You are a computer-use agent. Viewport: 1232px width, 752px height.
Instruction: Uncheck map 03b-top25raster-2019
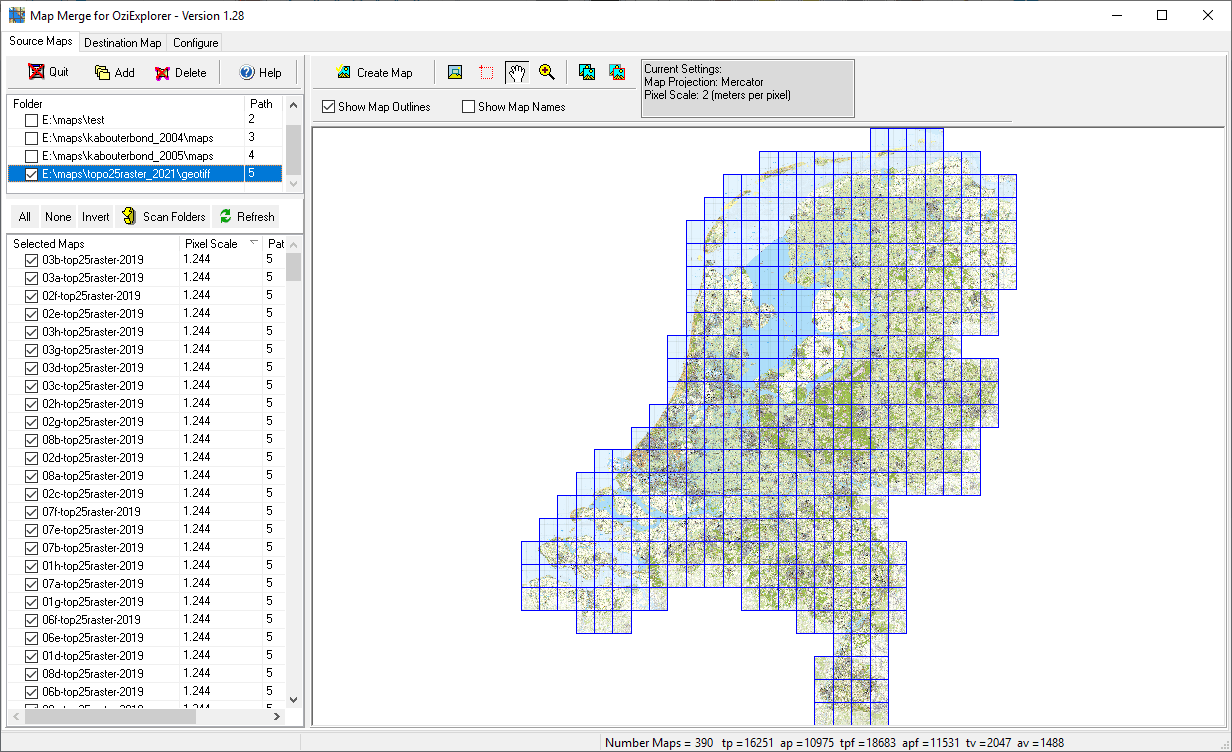31,260
